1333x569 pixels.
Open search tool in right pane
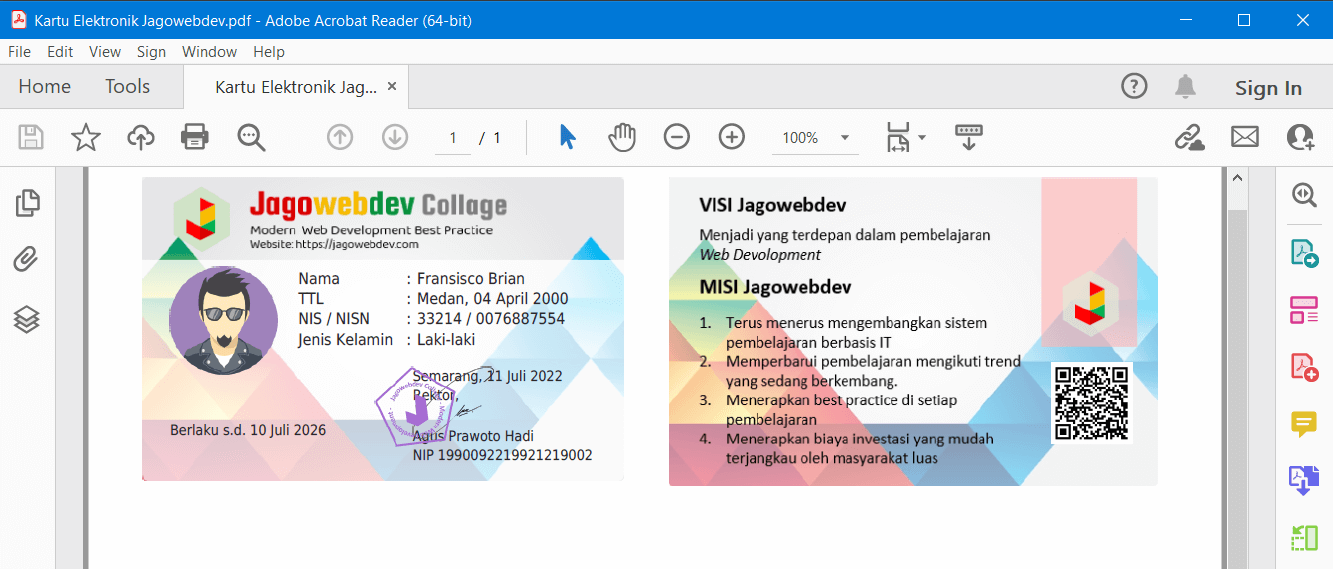point(1304,195)
